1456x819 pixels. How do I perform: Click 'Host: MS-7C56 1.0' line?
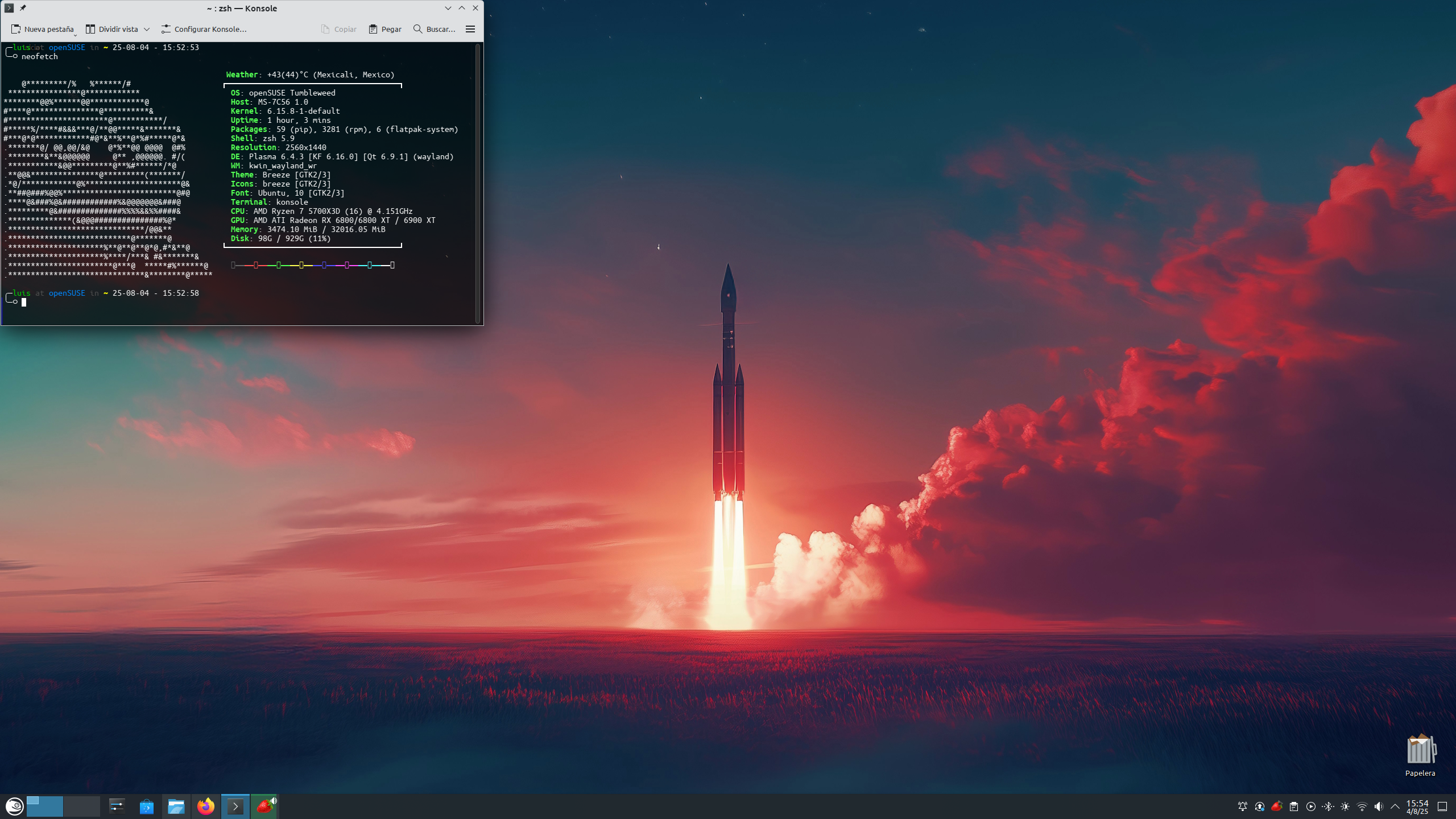pos(269,102)
